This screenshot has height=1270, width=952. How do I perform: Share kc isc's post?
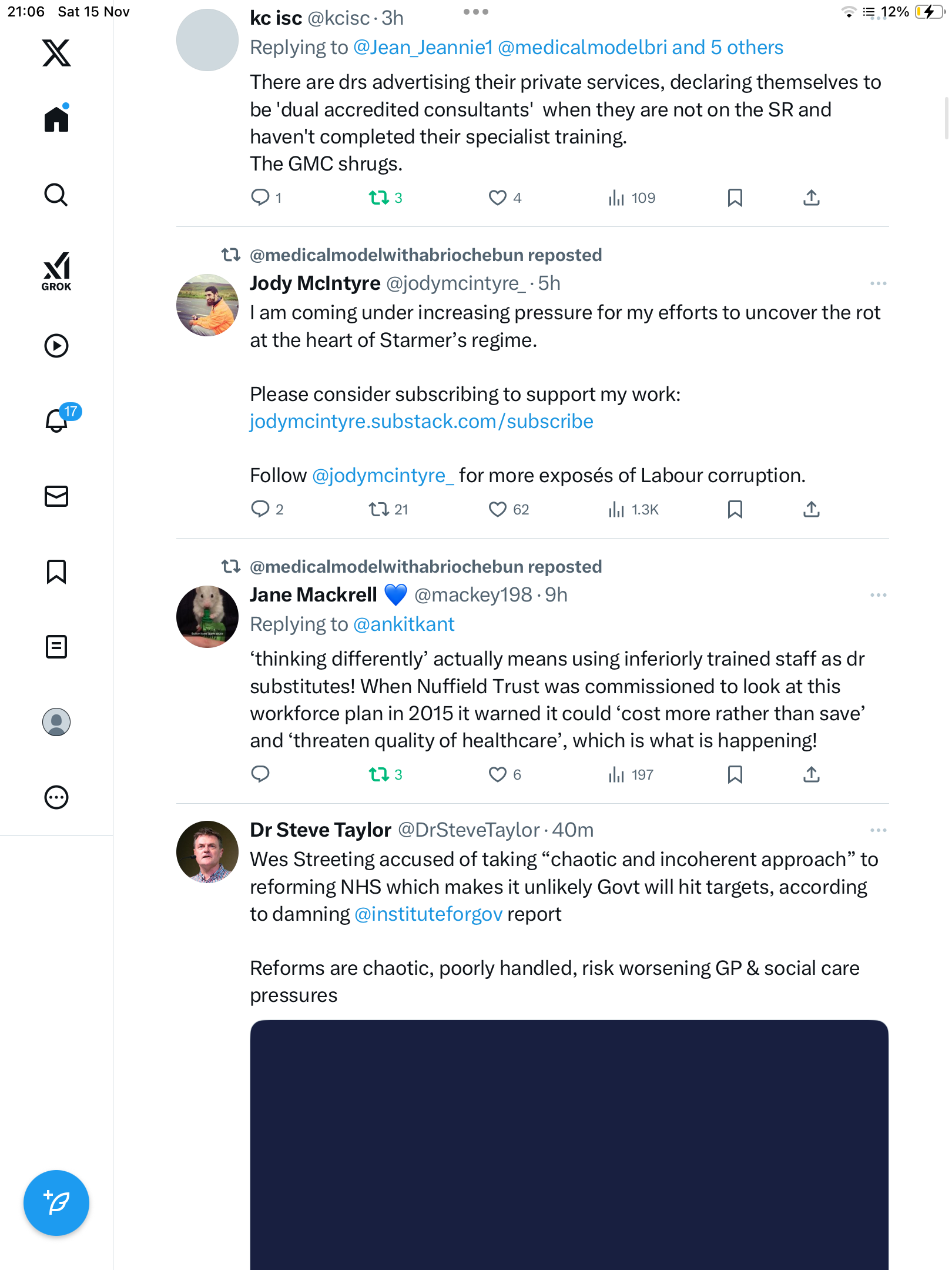(811, 198)
